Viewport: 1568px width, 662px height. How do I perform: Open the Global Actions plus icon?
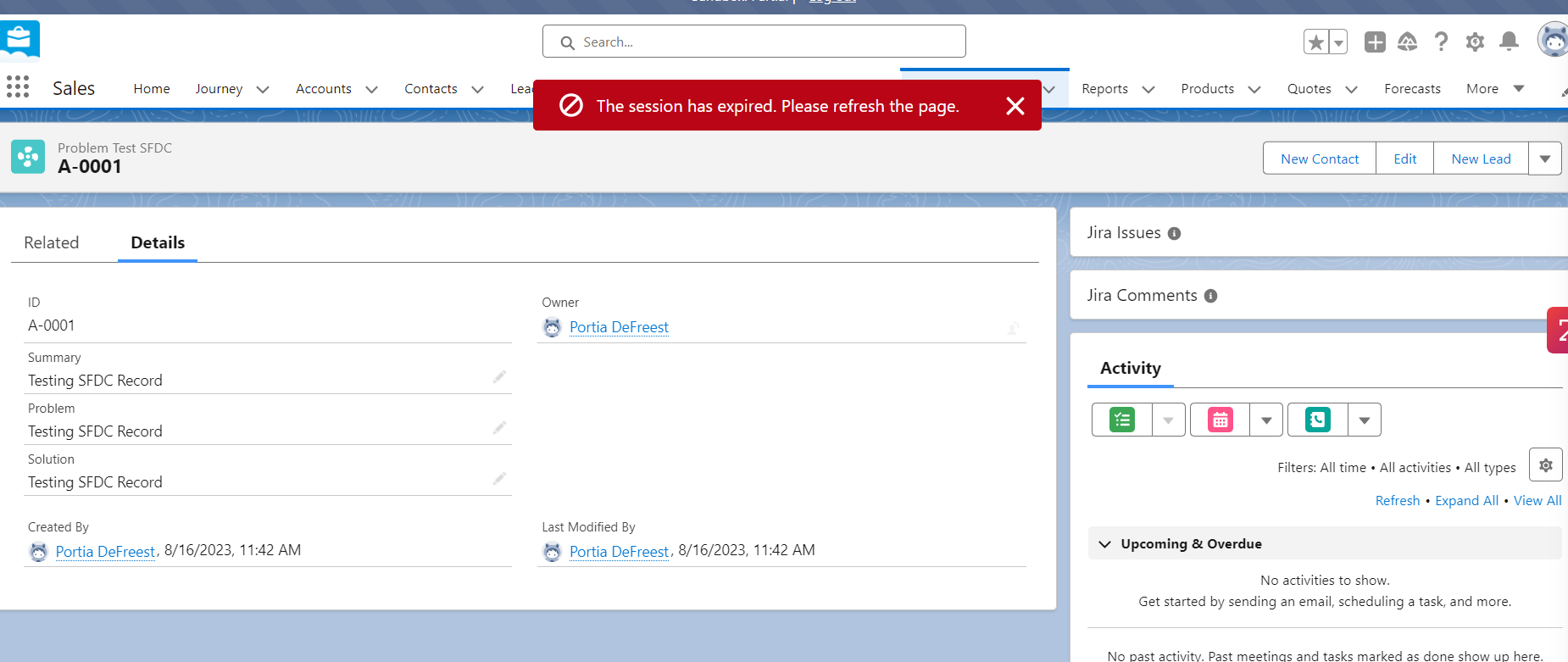[x=1375, y=42]
